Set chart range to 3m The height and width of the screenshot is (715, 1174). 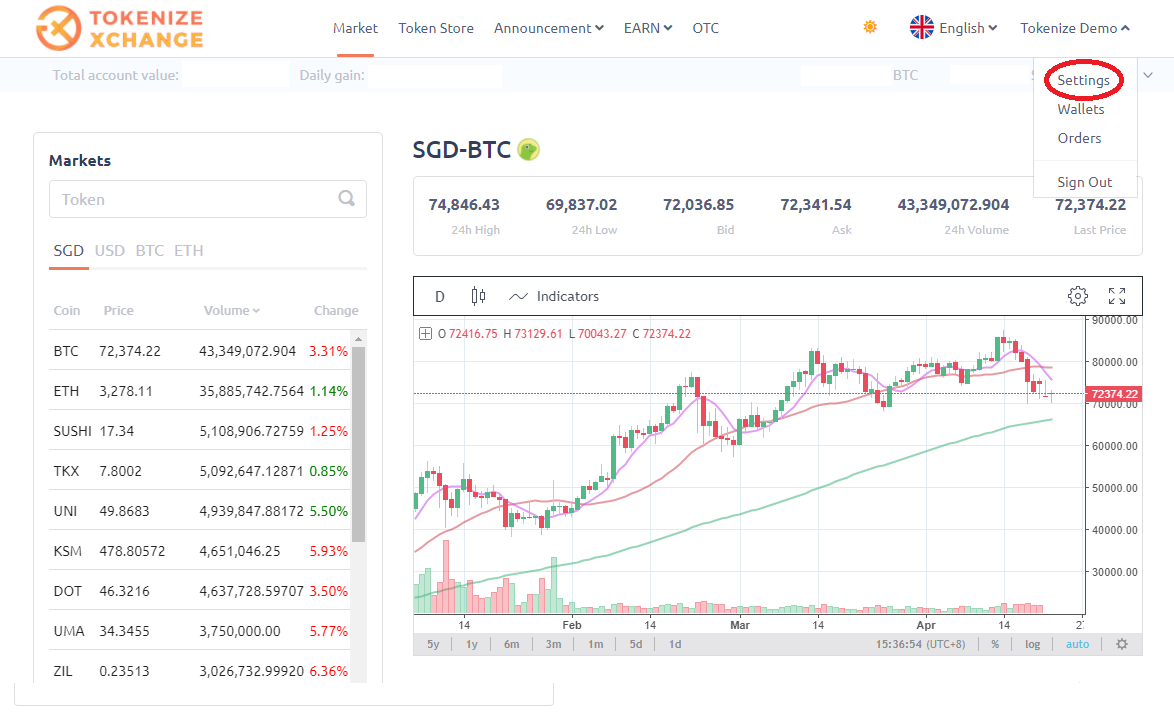553,644
